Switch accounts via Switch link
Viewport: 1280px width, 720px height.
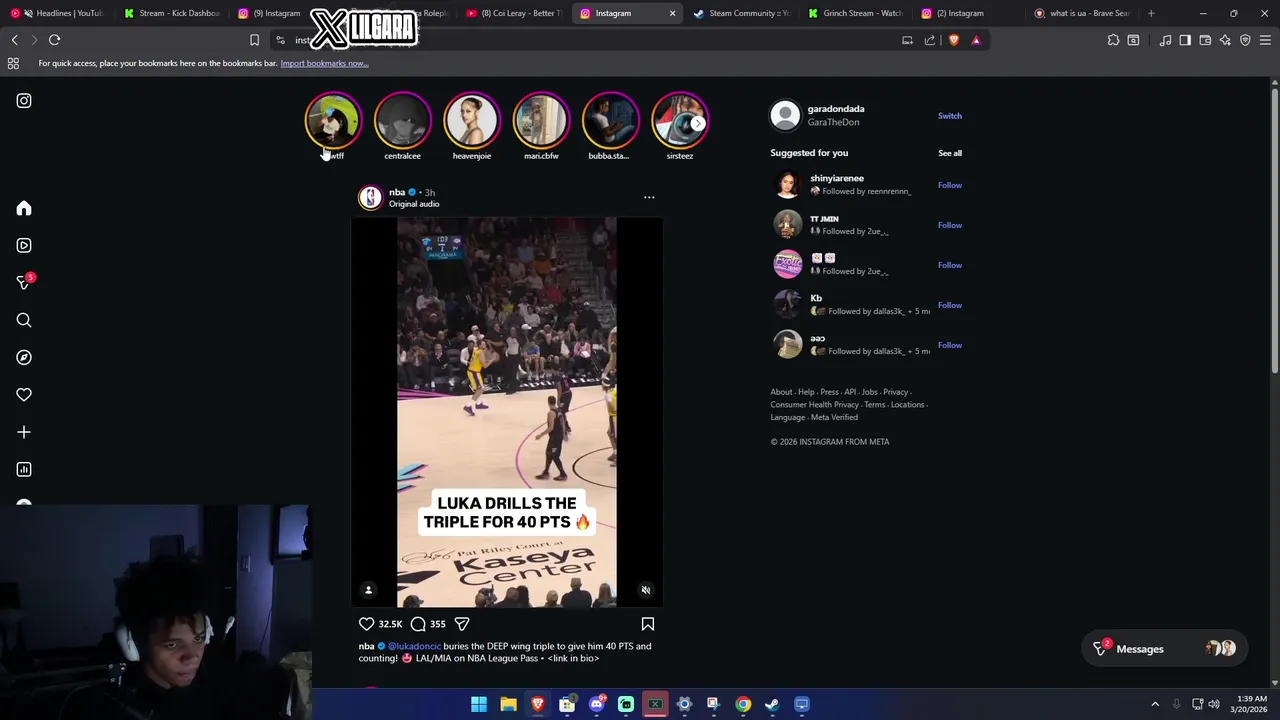pos(950,116)
